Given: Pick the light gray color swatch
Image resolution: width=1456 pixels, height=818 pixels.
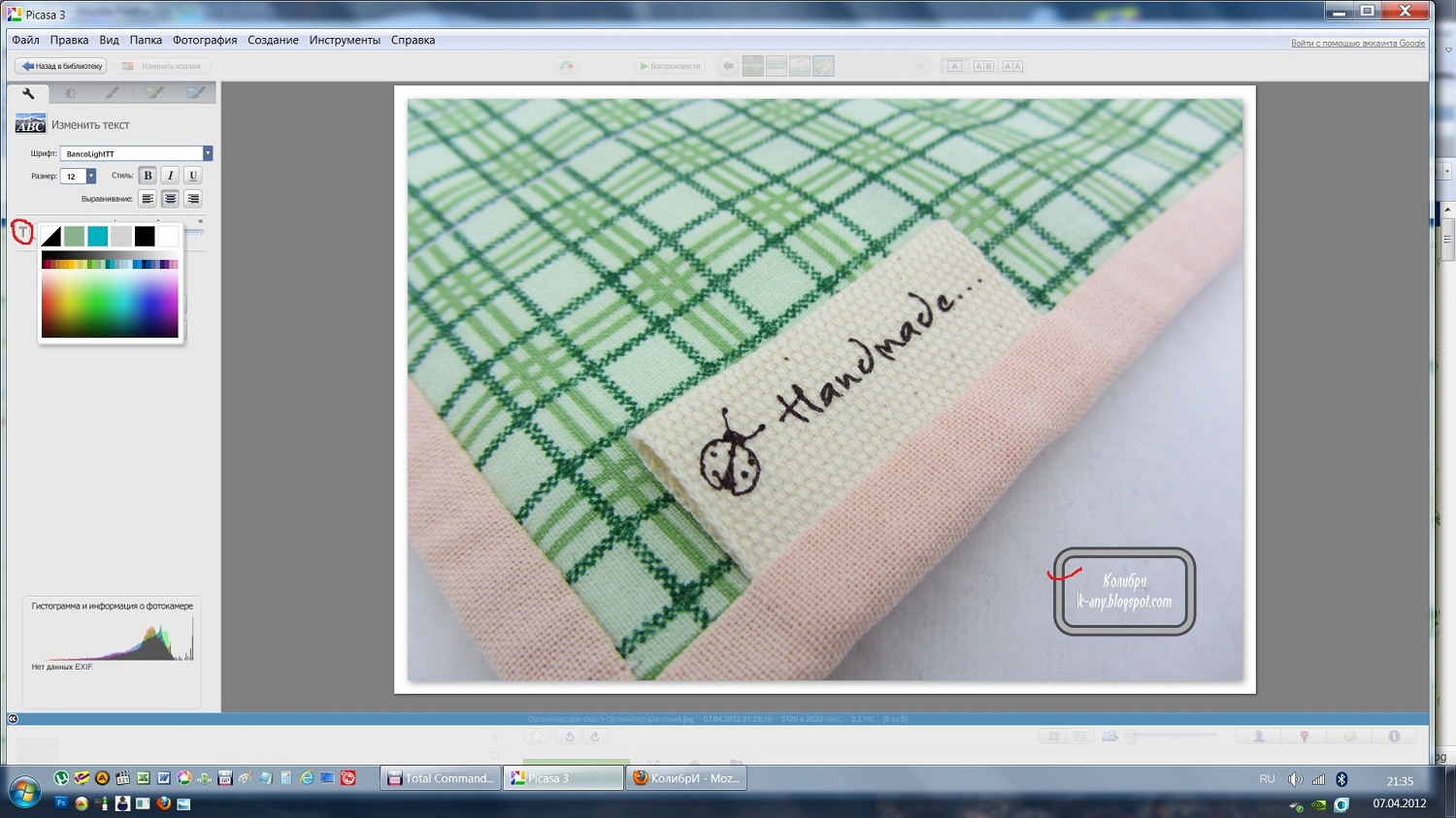Looking at the screenshot, I should click(x=121, y=236).
